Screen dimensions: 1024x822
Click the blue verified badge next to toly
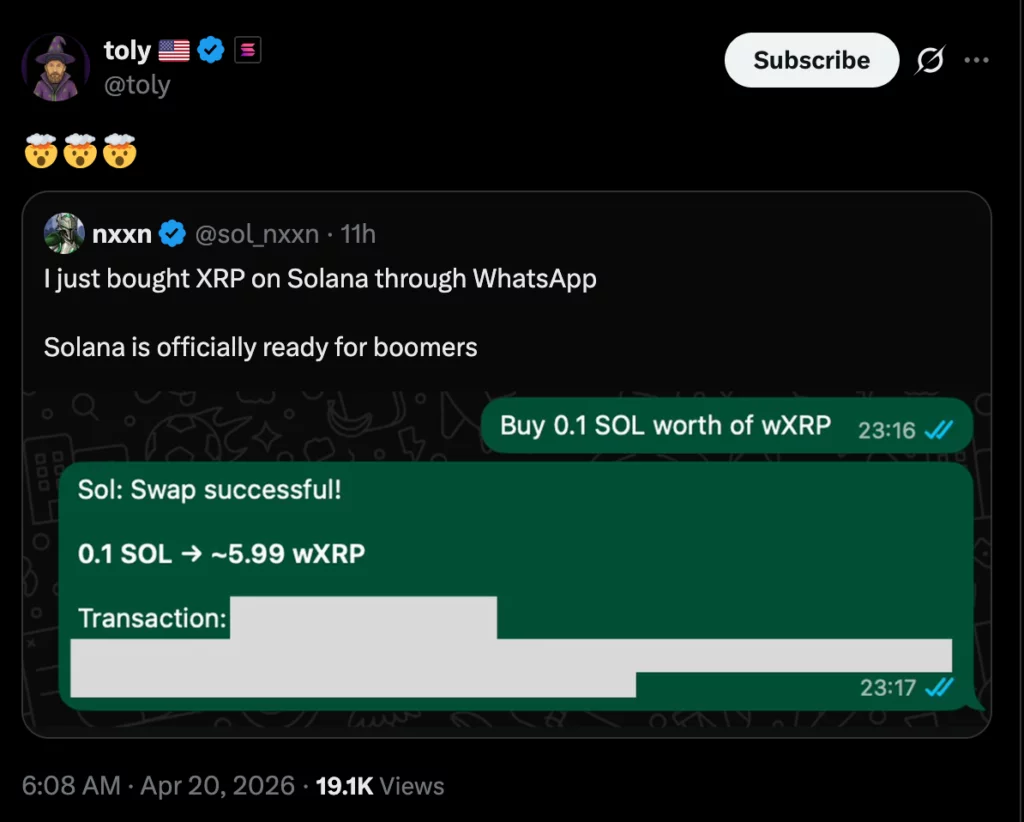pos(210,49)
